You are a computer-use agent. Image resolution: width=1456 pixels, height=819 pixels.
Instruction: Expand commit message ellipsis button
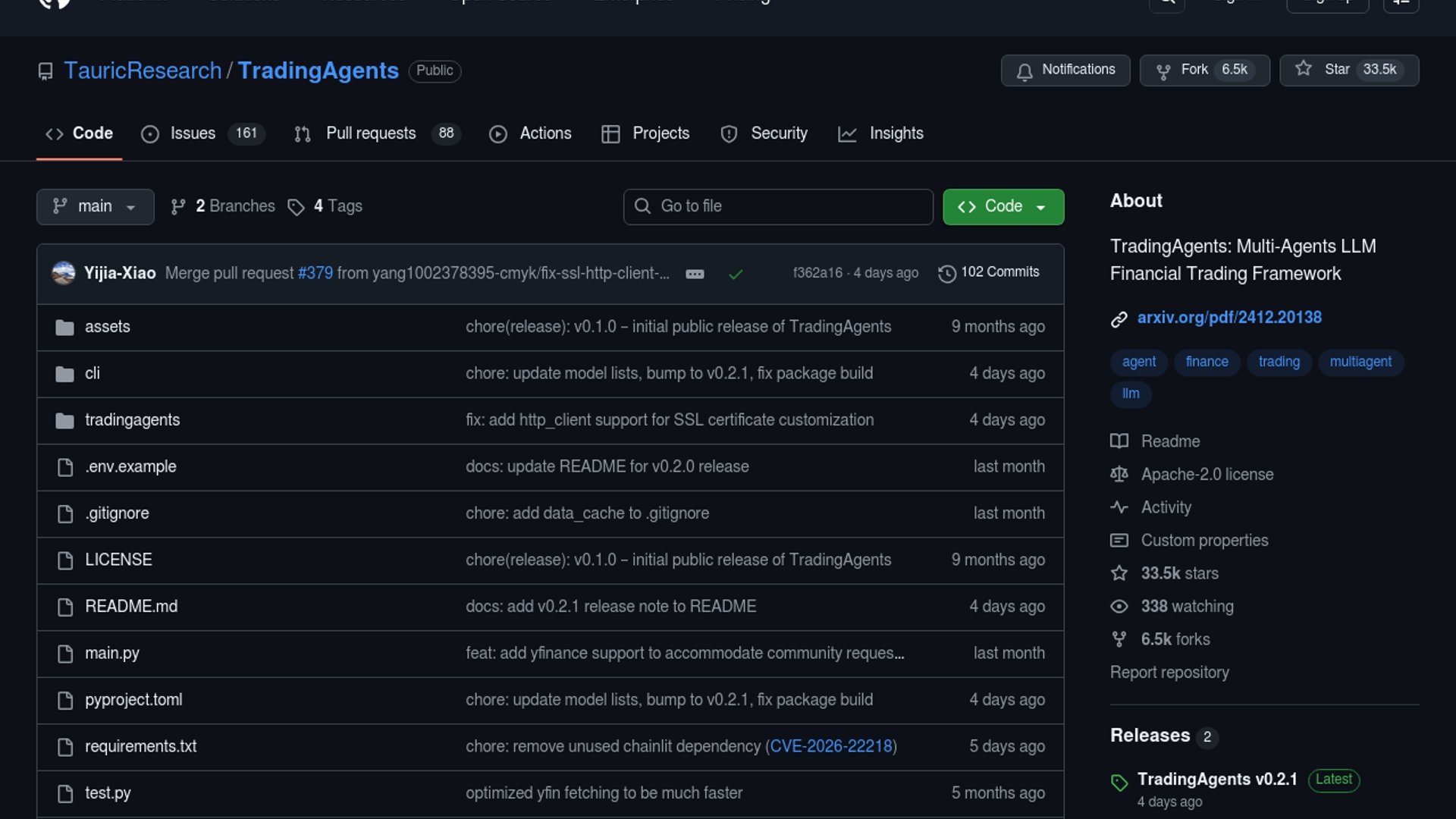[695, 274]
